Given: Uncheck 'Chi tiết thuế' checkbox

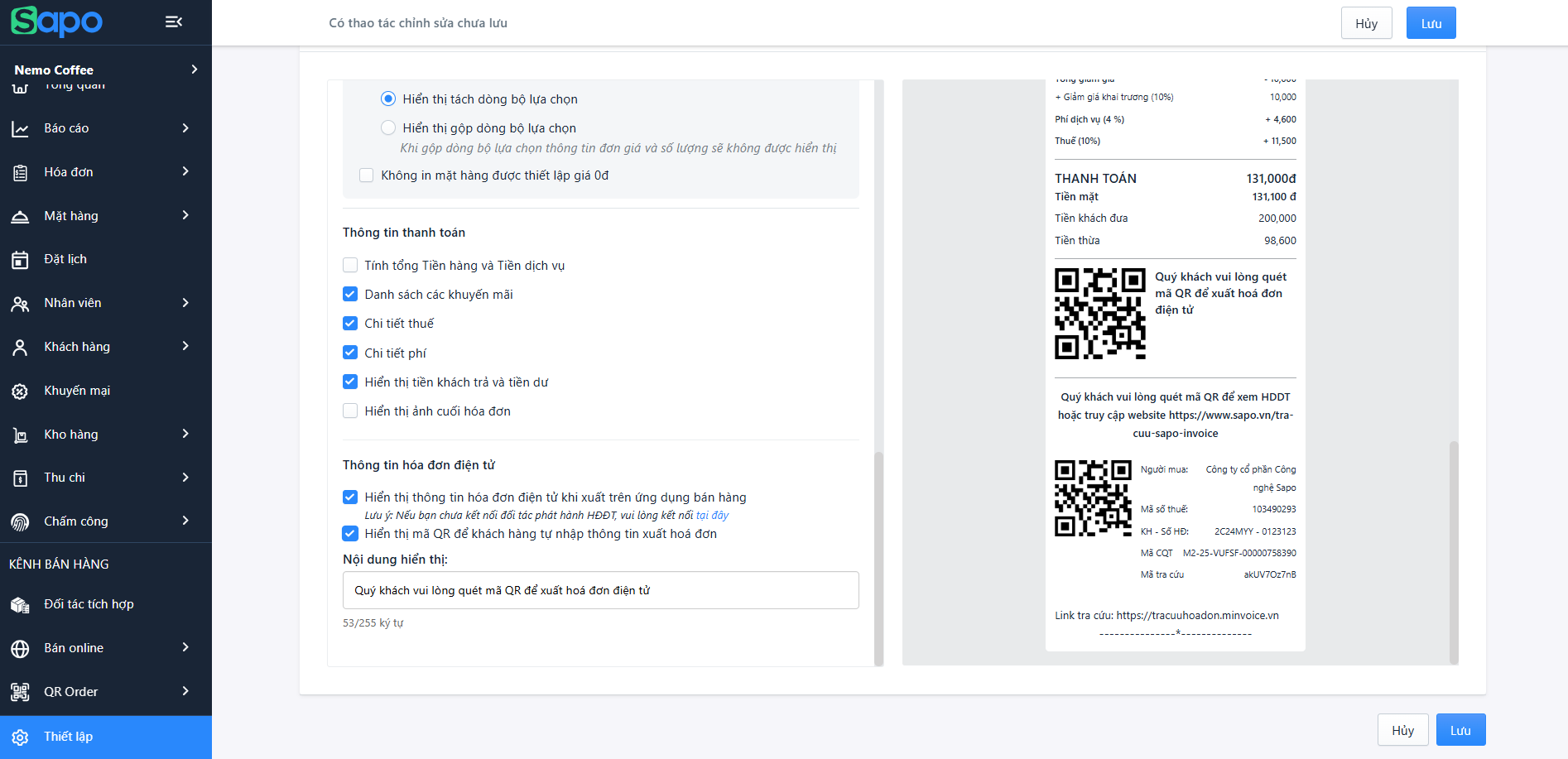Looking at the screenshot, I should pyautogui.click(x=350, y=323).
